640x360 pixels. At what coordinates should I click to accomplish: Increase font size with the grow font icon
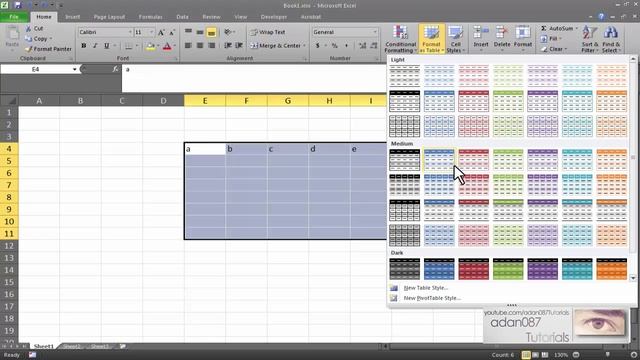click(161, 32)
